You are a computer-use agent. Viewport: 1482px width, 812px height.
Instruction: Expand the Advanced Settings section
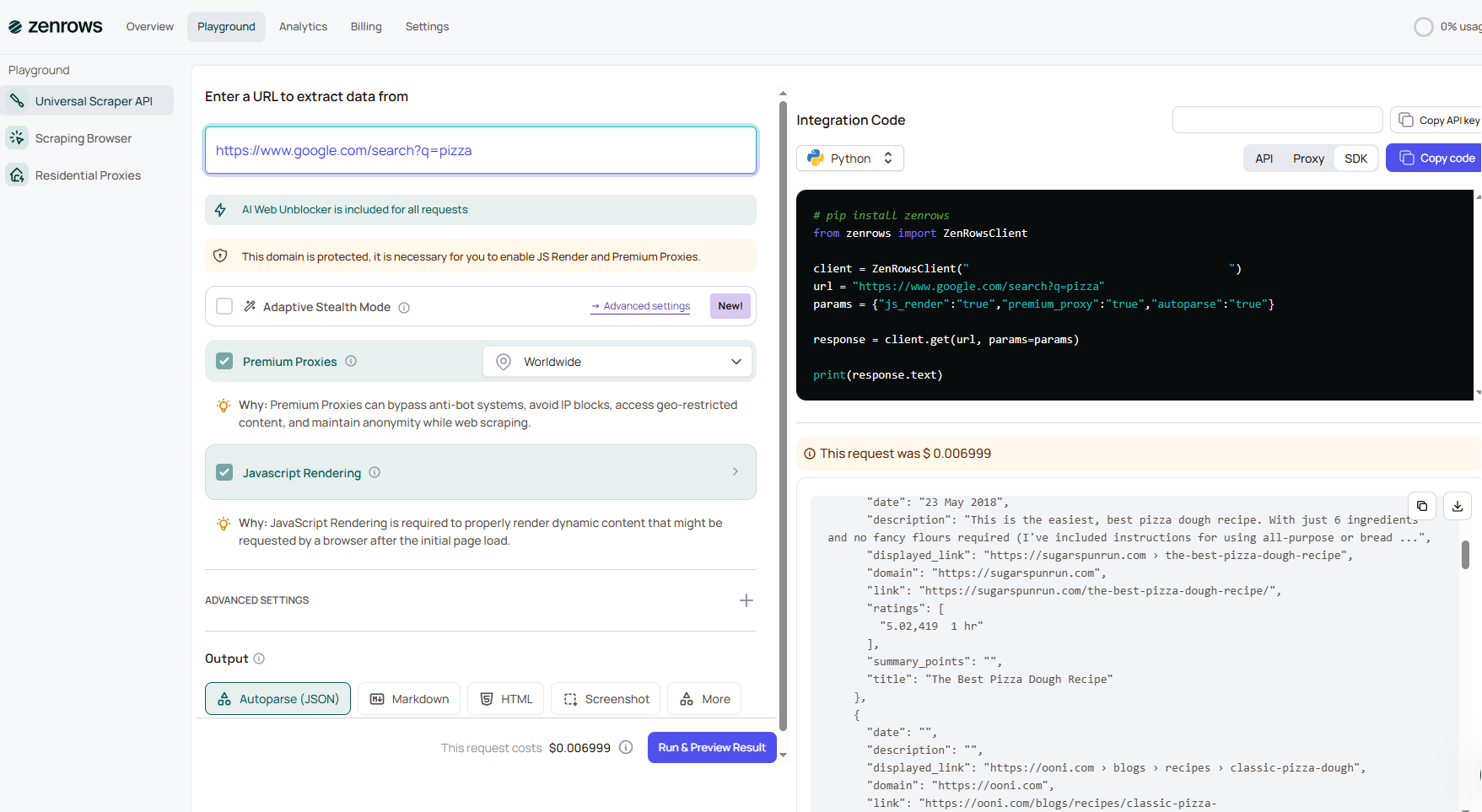pyautogui.click(x=746, y=600)
